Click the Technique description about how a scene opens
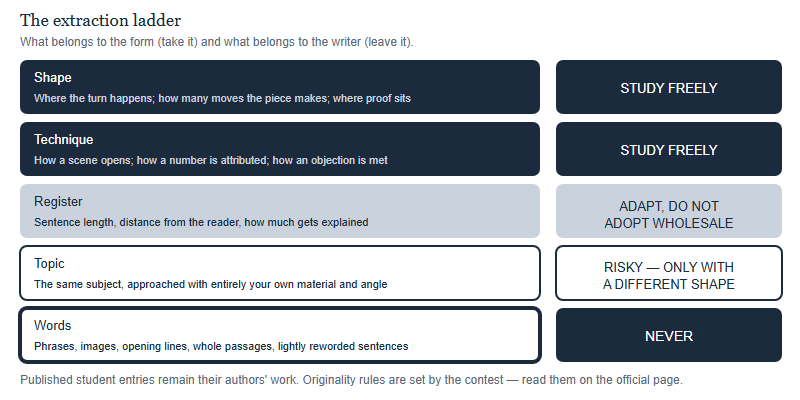The height and width of the screenshot is (400, 800). tap(211, 160)
